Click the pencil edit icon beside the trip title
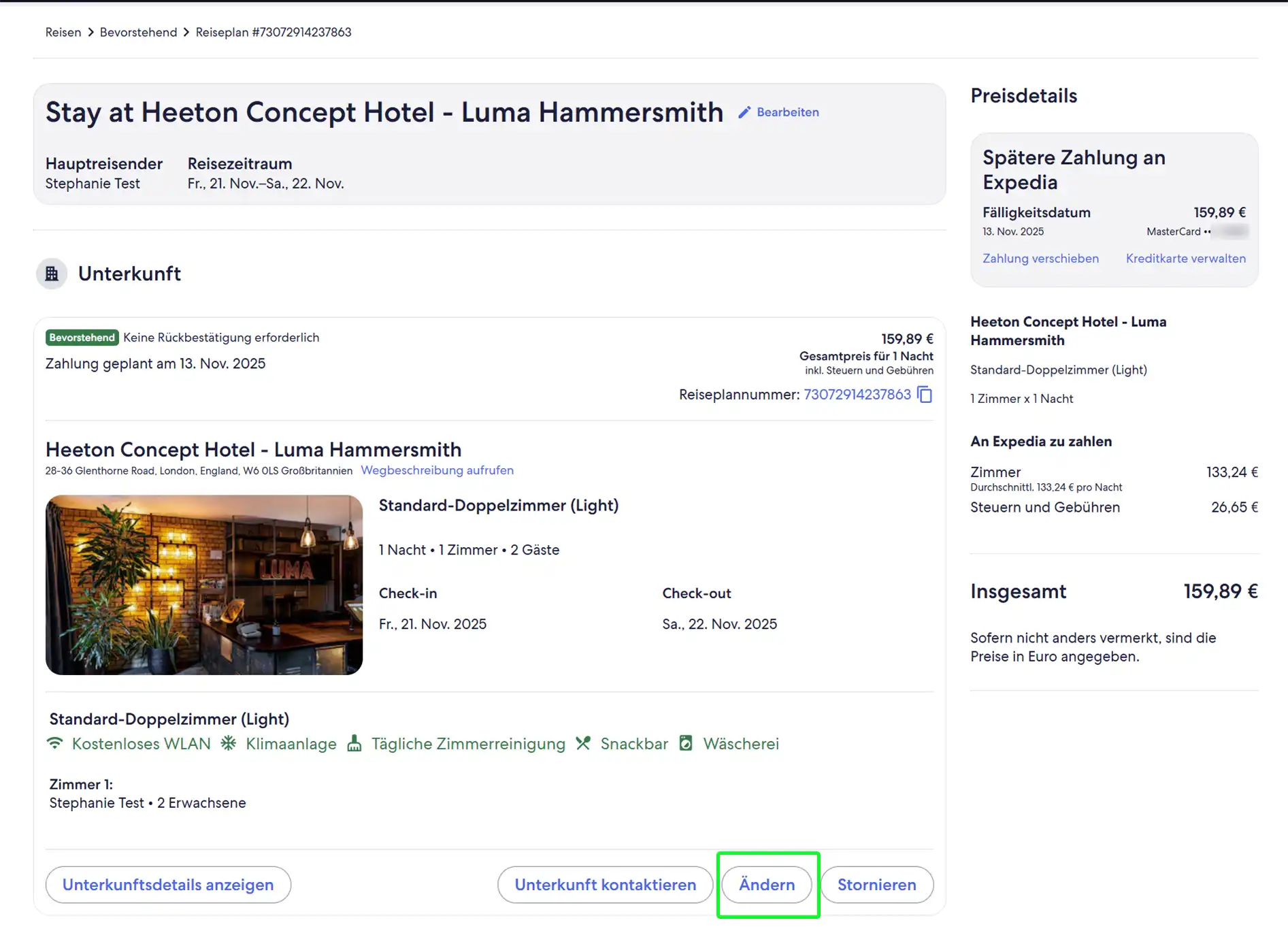This screenshot has height=946, width=1288. (744, 112)
